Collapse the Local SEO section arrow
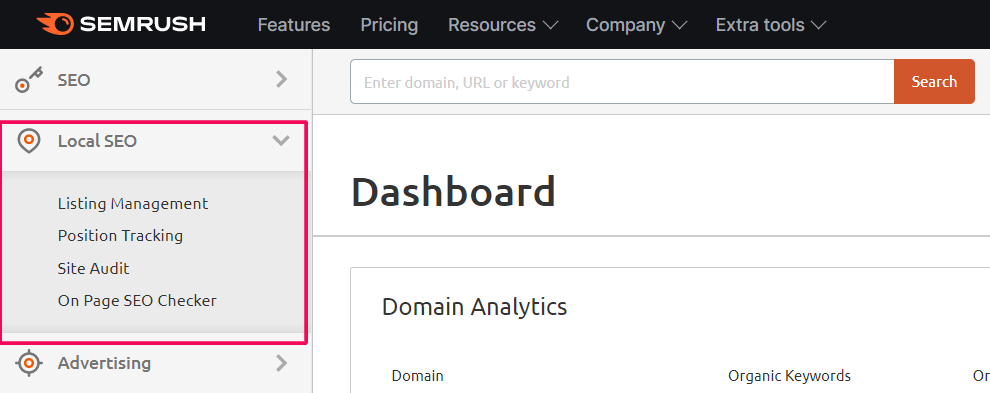The width and height of the screenshot is (990, 393). pyautogui.click(x=281, y=140)
